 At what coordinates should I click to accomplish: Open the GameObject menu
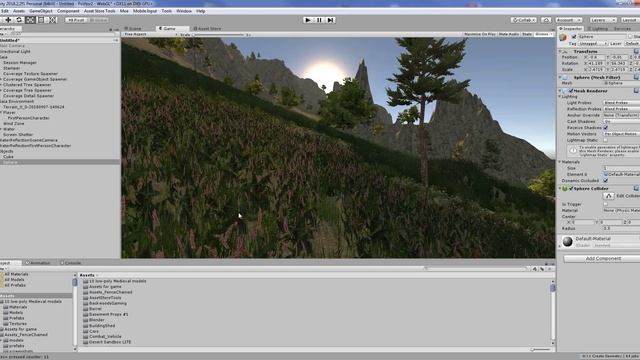[x=41, y=11]
